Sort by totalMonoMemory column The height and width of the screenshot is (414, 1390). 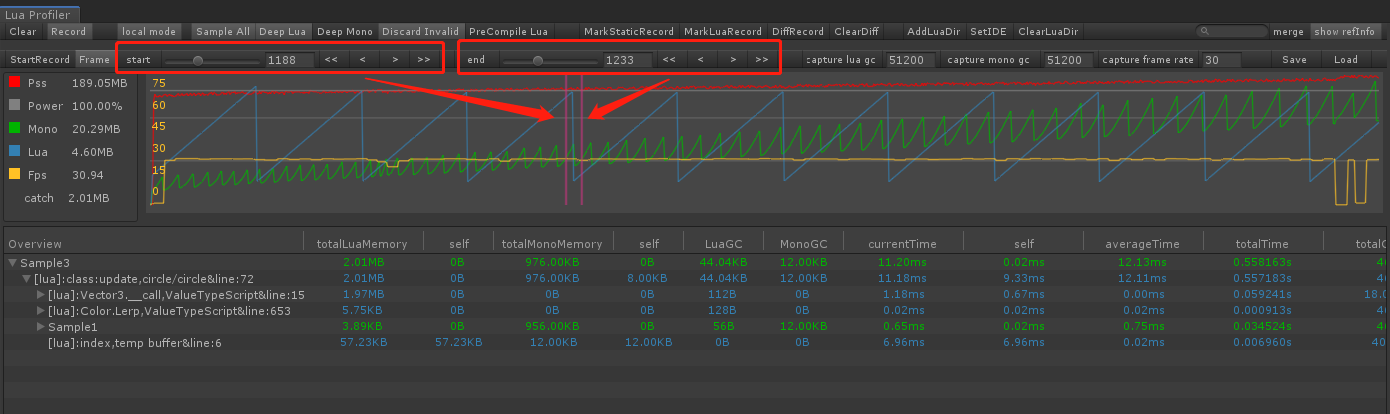point(552,244)
